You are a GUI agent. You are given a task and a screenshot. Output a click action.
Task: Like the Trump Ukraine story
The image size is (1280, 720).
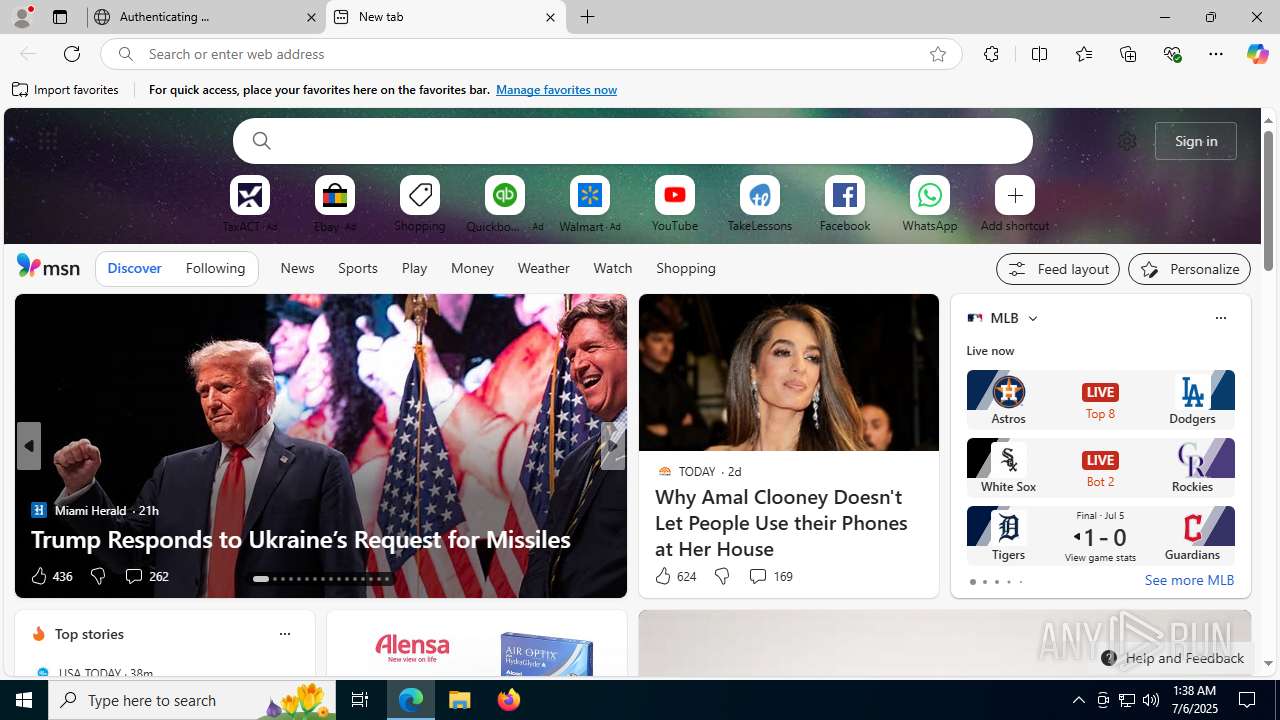click(x=50, y=576)
